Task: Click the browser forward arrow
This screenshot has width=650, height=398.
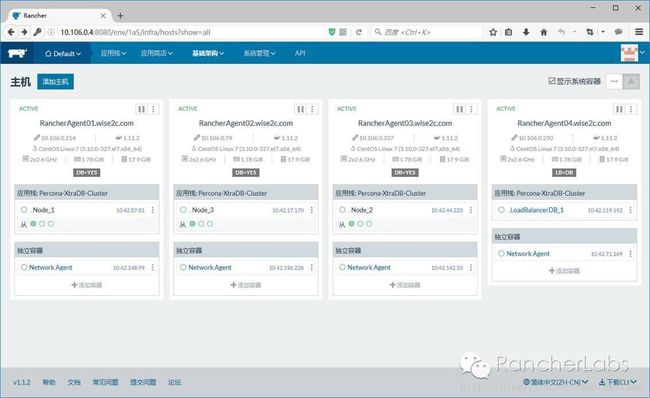Action: click(24, 32)
